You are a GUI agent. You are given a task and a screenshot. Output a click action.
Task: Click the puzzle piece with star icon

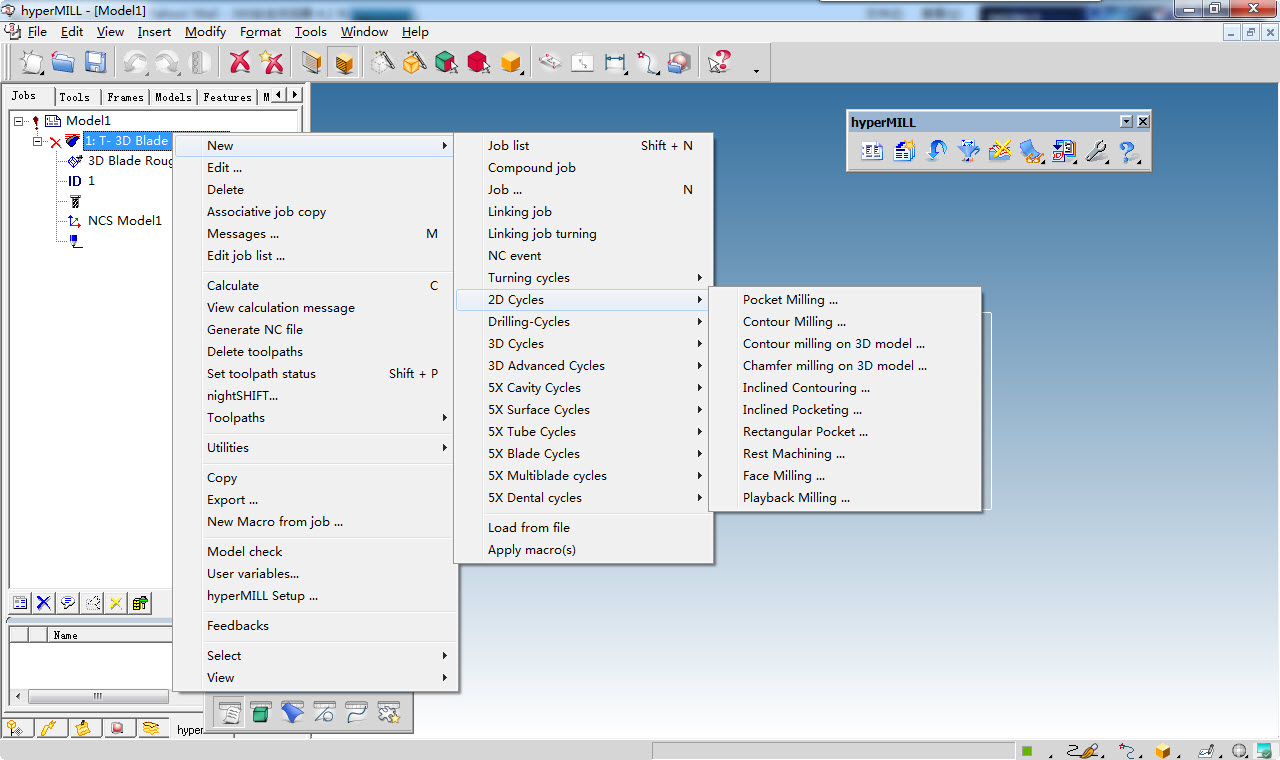pyautogui.click(x=388, y=713)
